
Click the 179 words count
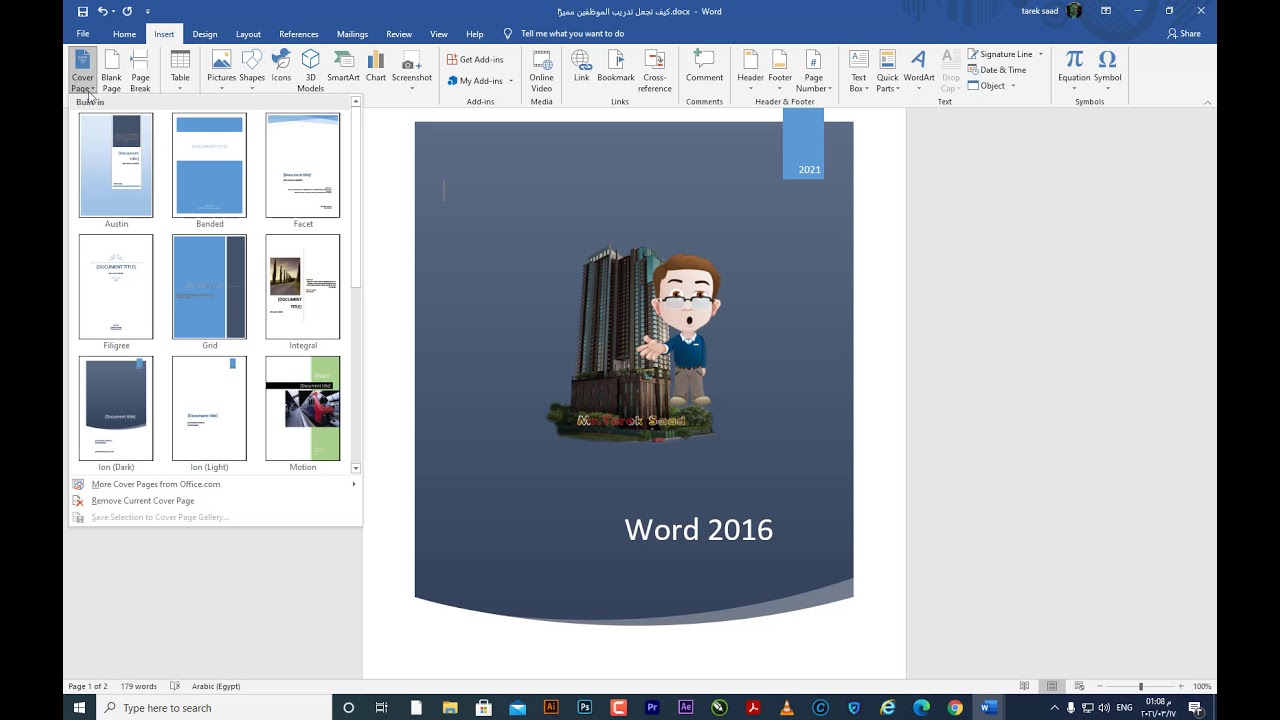coord(139,686)
